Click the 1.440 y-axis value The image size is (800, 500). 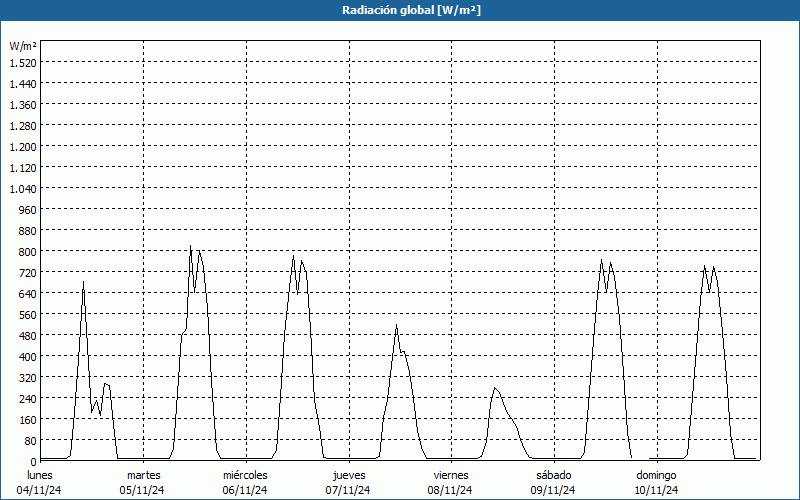click(x=23, y=84)
